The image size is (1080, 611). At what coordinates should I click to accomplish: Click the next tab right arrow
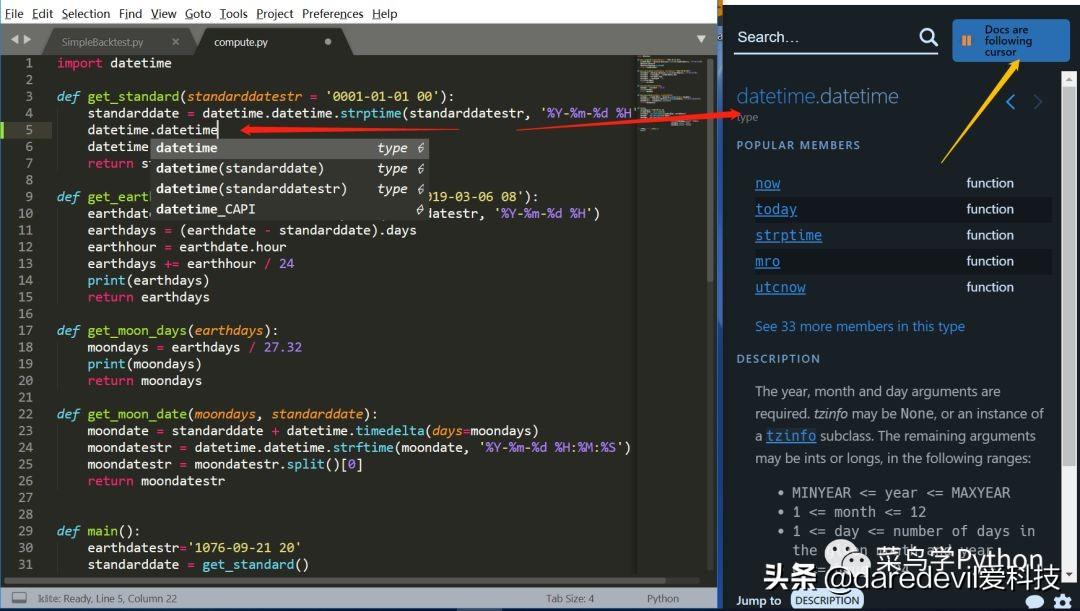pos(27,40)
